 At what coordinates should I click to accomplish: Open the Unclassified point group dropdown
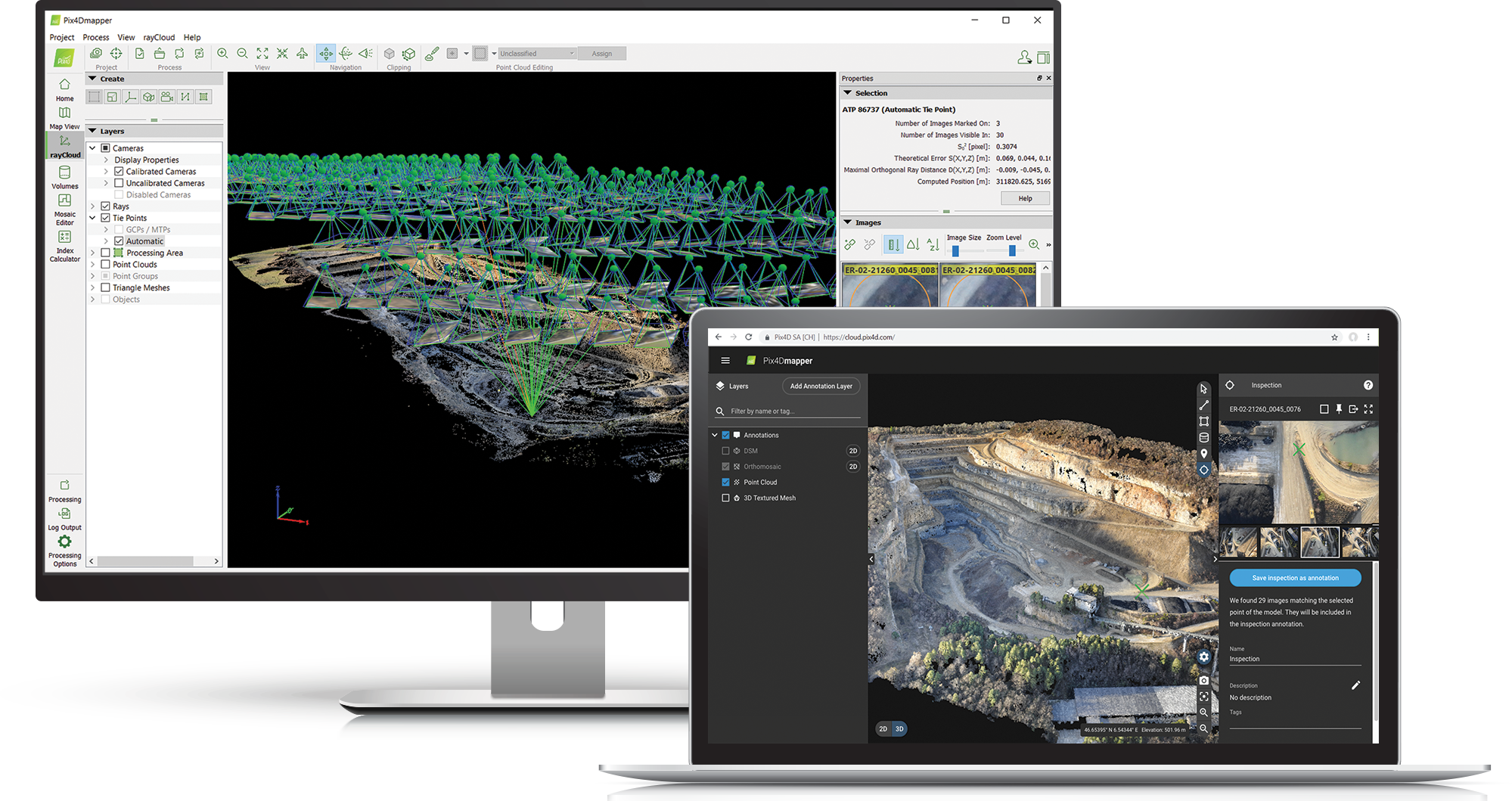pos(537,53)
